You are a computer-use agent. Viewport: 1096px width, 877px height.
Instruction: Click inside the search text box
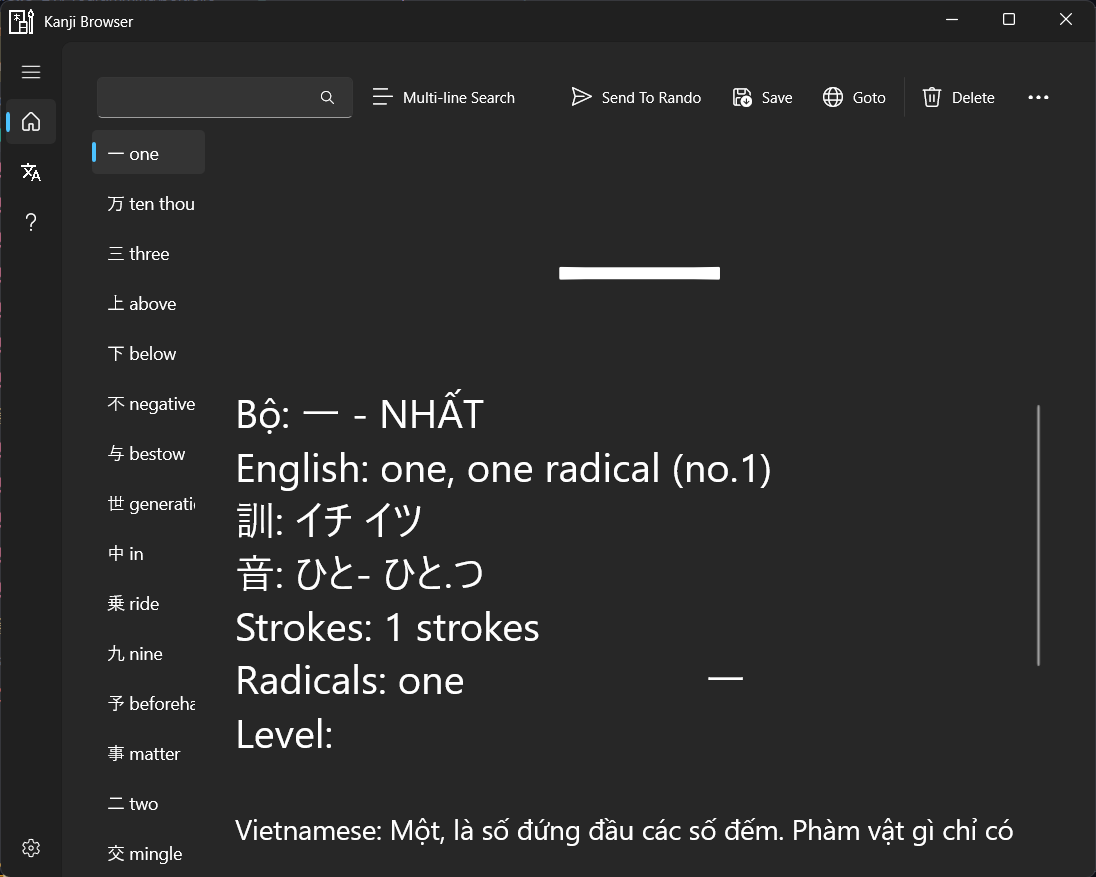coord(205,97)
